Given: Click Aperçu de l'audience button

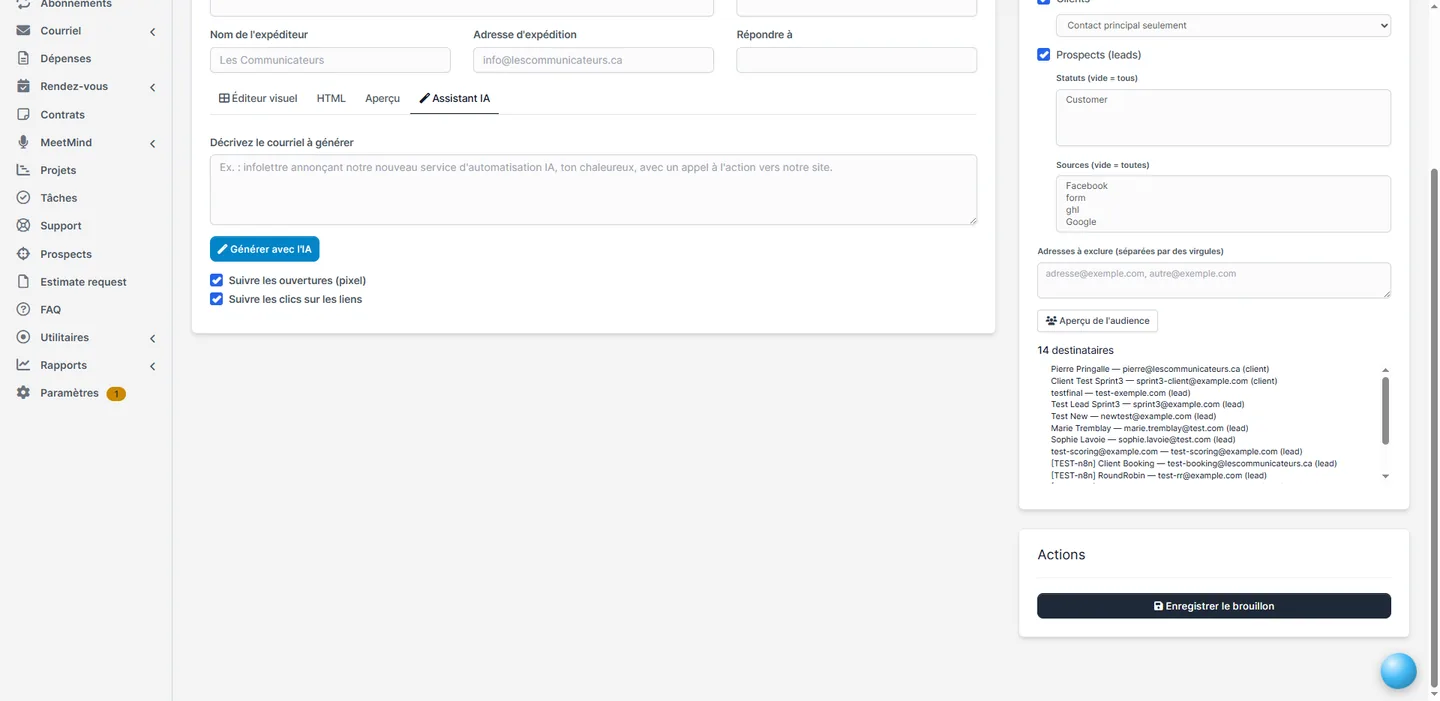Looking at the screenshot, I should pos(1097,321).
